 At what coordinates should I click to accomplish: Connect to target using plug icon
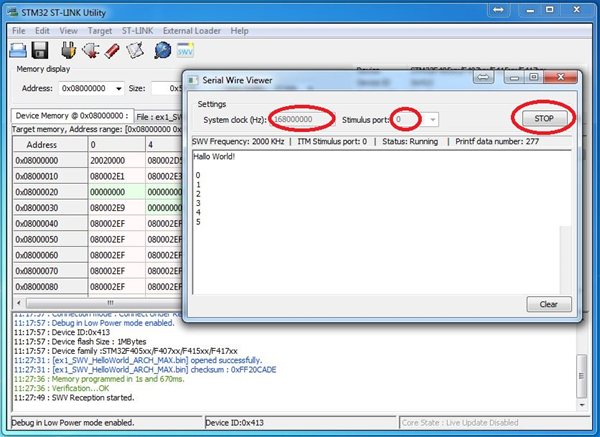(68, 50)
